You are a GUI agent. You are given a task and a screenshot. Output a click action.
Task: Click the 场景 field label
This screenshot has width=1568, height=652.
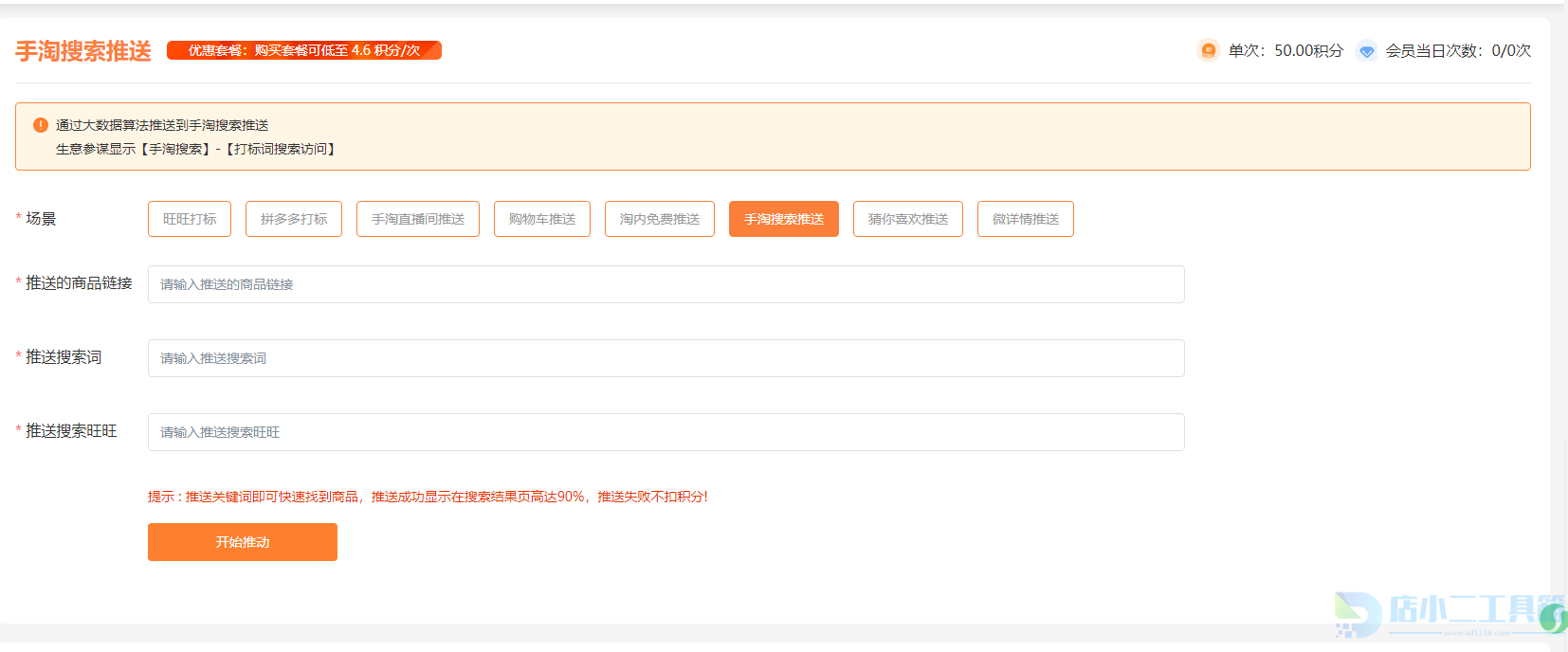[41, 219]
